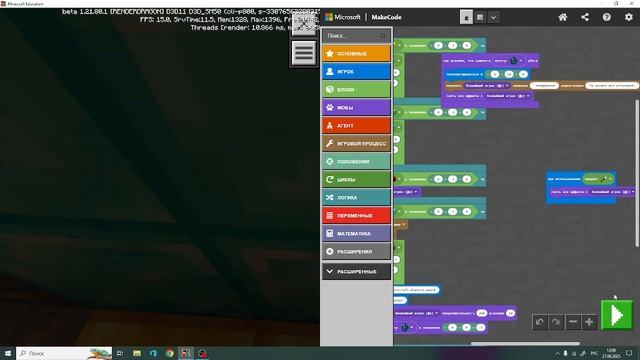This screenshot has width=640, height=360.
Task: Undo the last workspace change
Action: coord(540,322)
